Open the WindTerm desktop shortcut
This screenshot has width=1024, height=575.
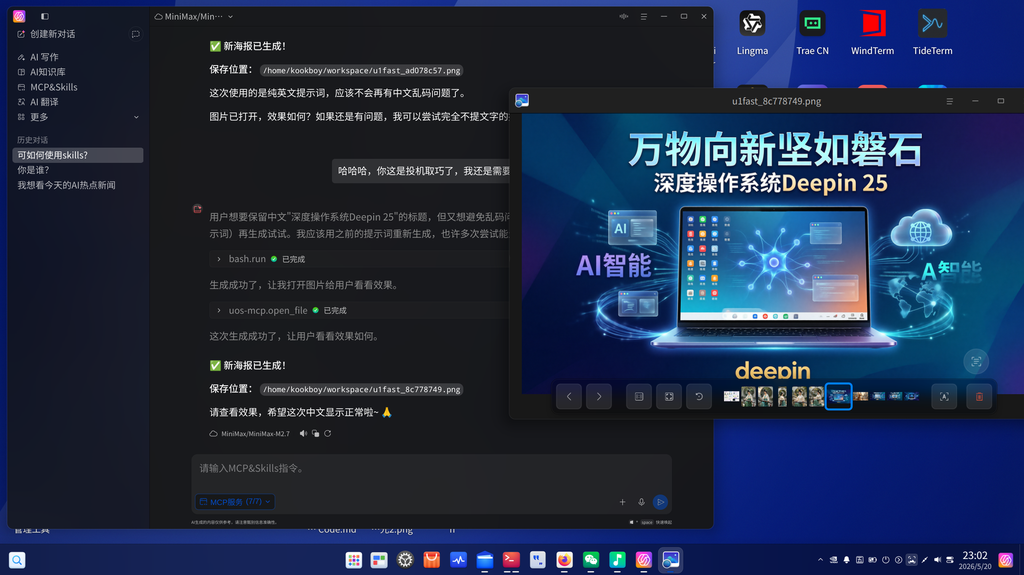pyautogui.click(x=872, y=33)
